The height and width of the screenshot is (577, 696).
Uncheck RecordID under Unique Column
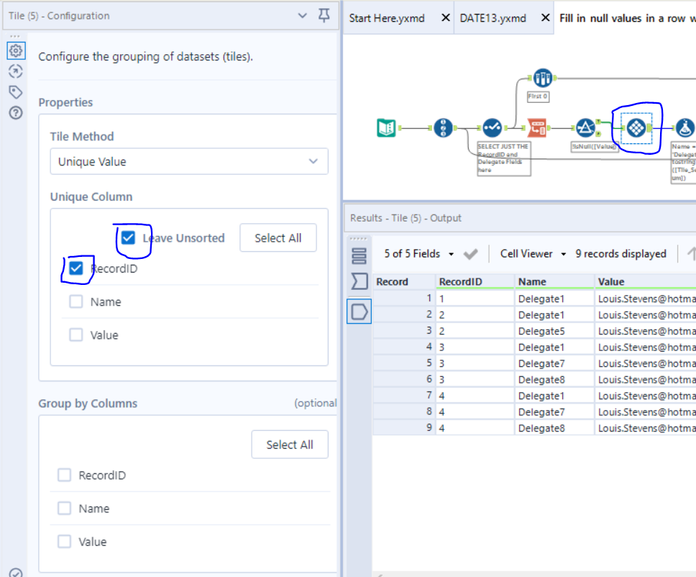tap(76, 268)
